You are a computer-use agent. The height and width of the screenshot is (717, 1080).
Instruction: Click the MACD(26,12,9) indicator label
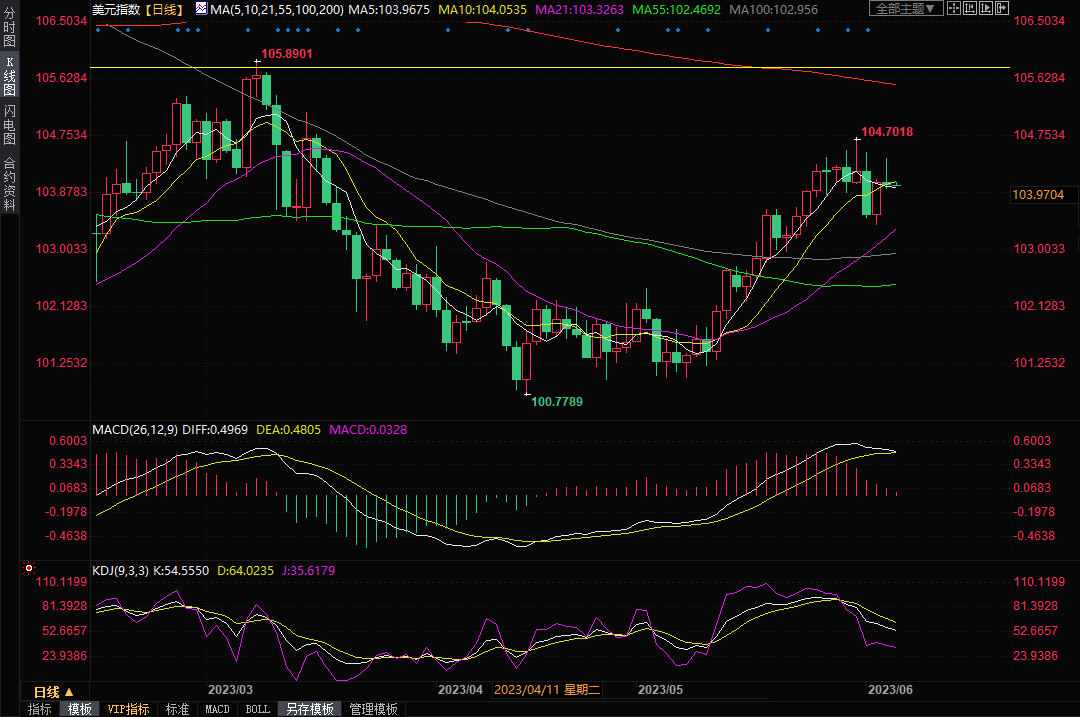pos(134,430)
